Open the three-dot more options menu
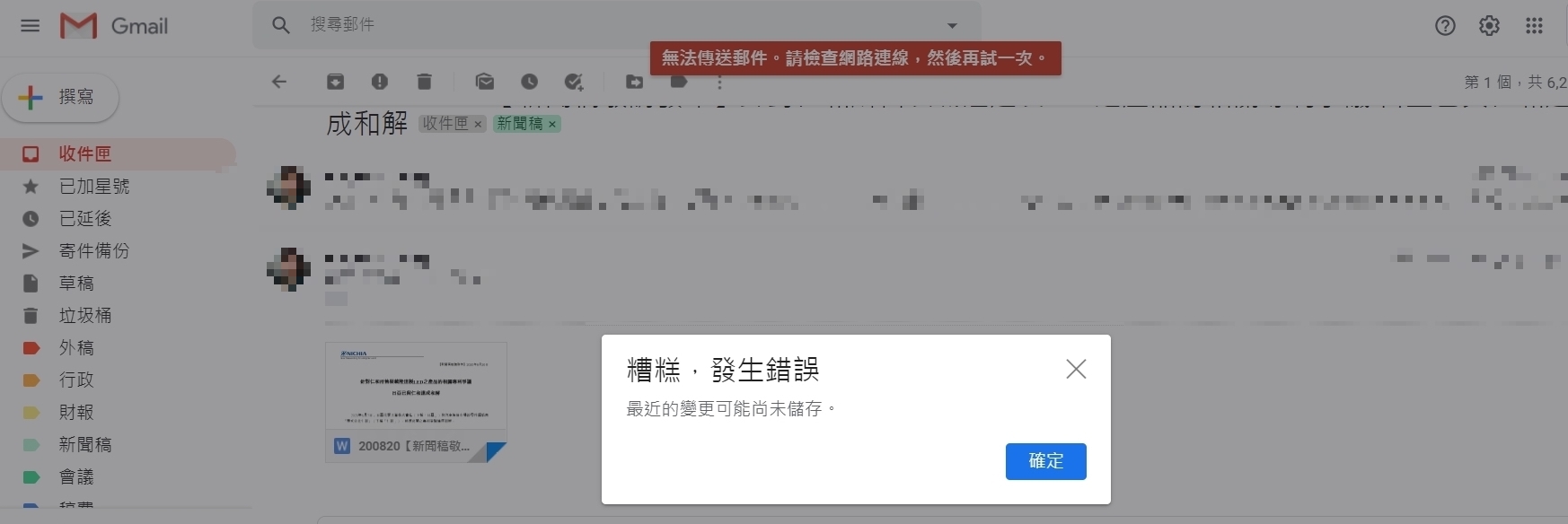 tap(719, 83)
